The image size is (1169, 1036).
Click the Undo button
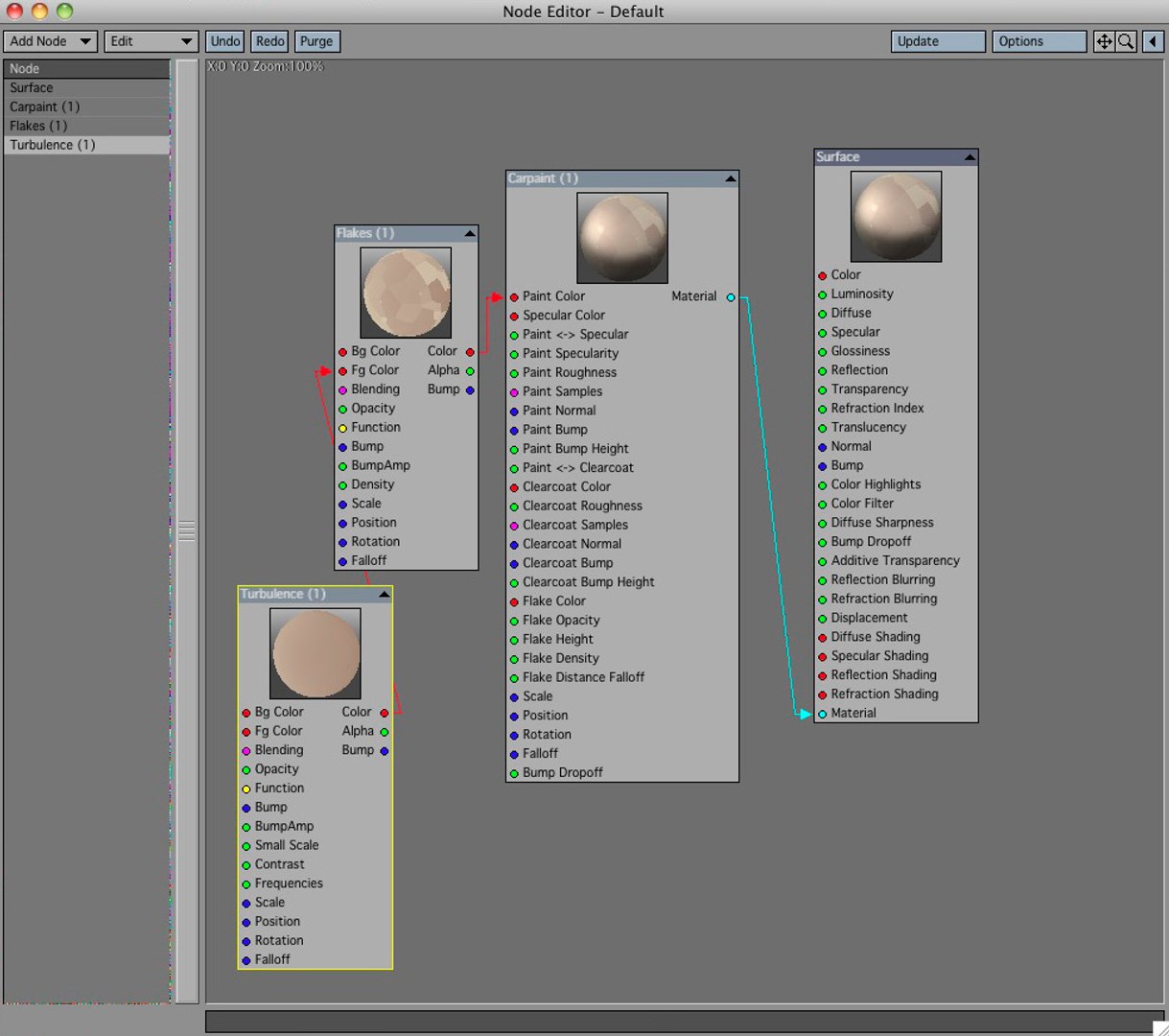click(x=225, y=41)
